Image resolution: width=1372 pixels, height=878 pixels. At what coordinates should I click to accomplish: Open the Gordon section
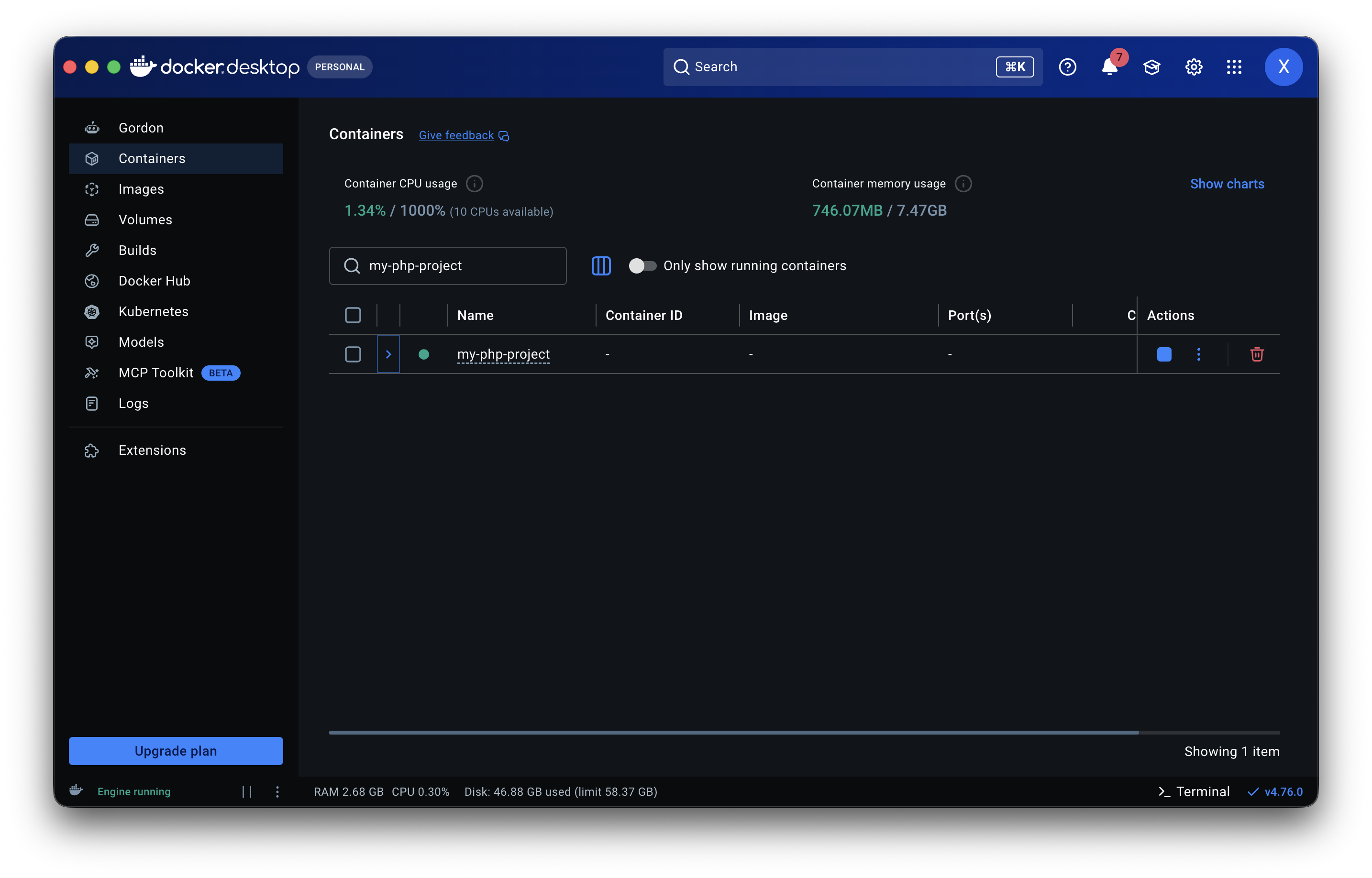tap(176, 128)
